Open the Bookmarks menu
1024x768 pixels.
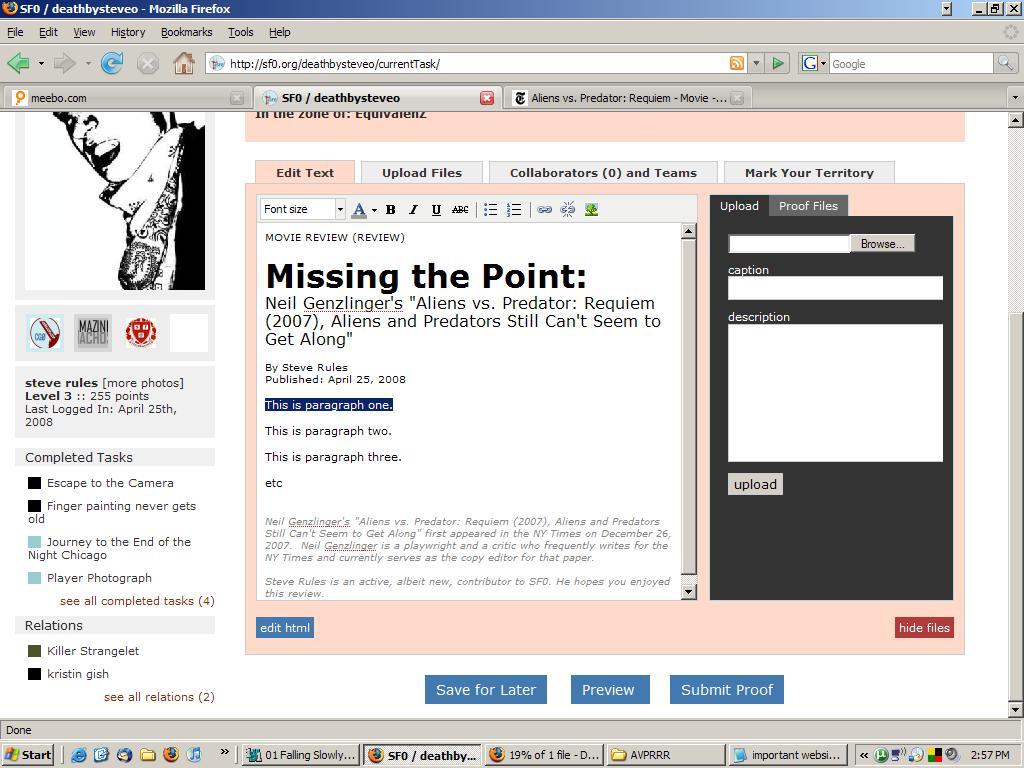(186, 32)
